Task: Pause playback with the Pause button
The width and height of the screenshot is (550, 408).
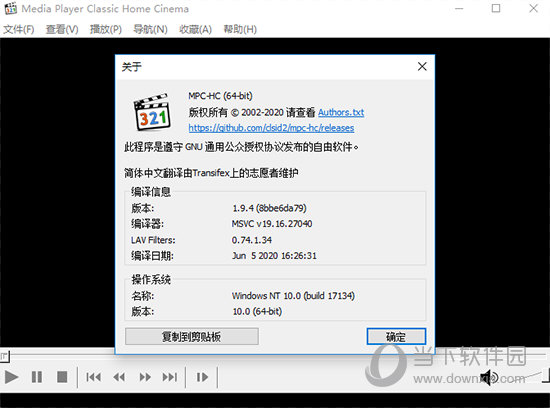Action: click(37, 377)
